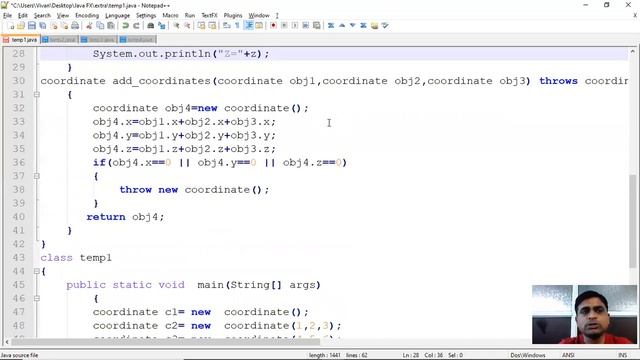
Task: Open the Search menu
Action: coord(42,16)
